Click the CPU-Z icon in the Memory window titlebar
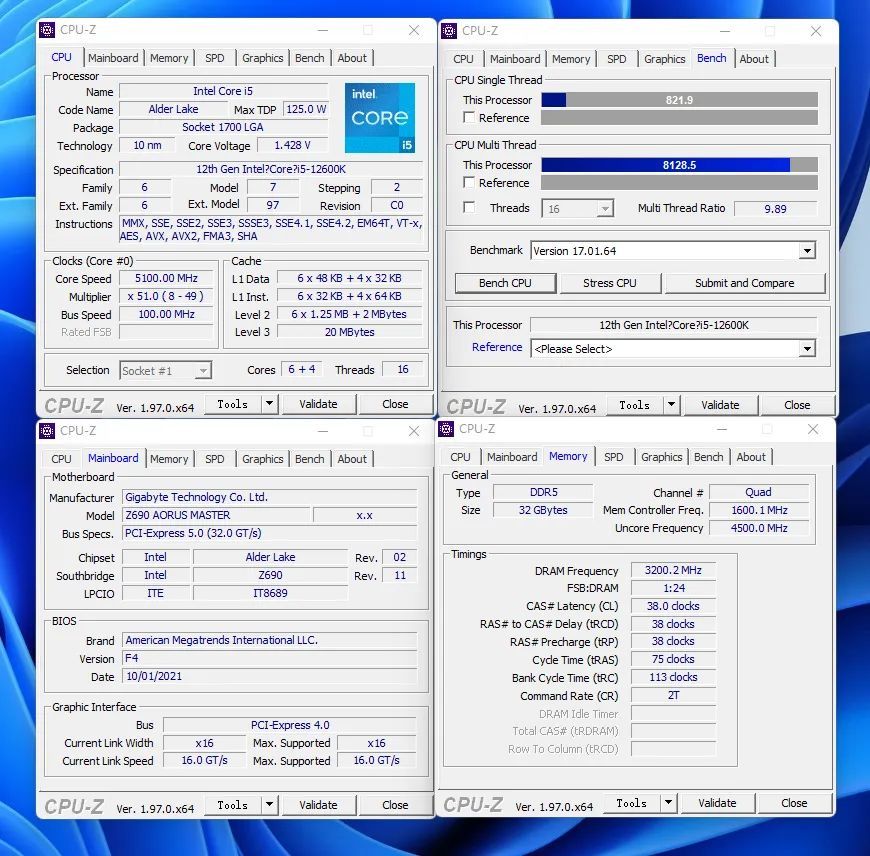Viewport: 870px width, 856px height. click(447, 428)
